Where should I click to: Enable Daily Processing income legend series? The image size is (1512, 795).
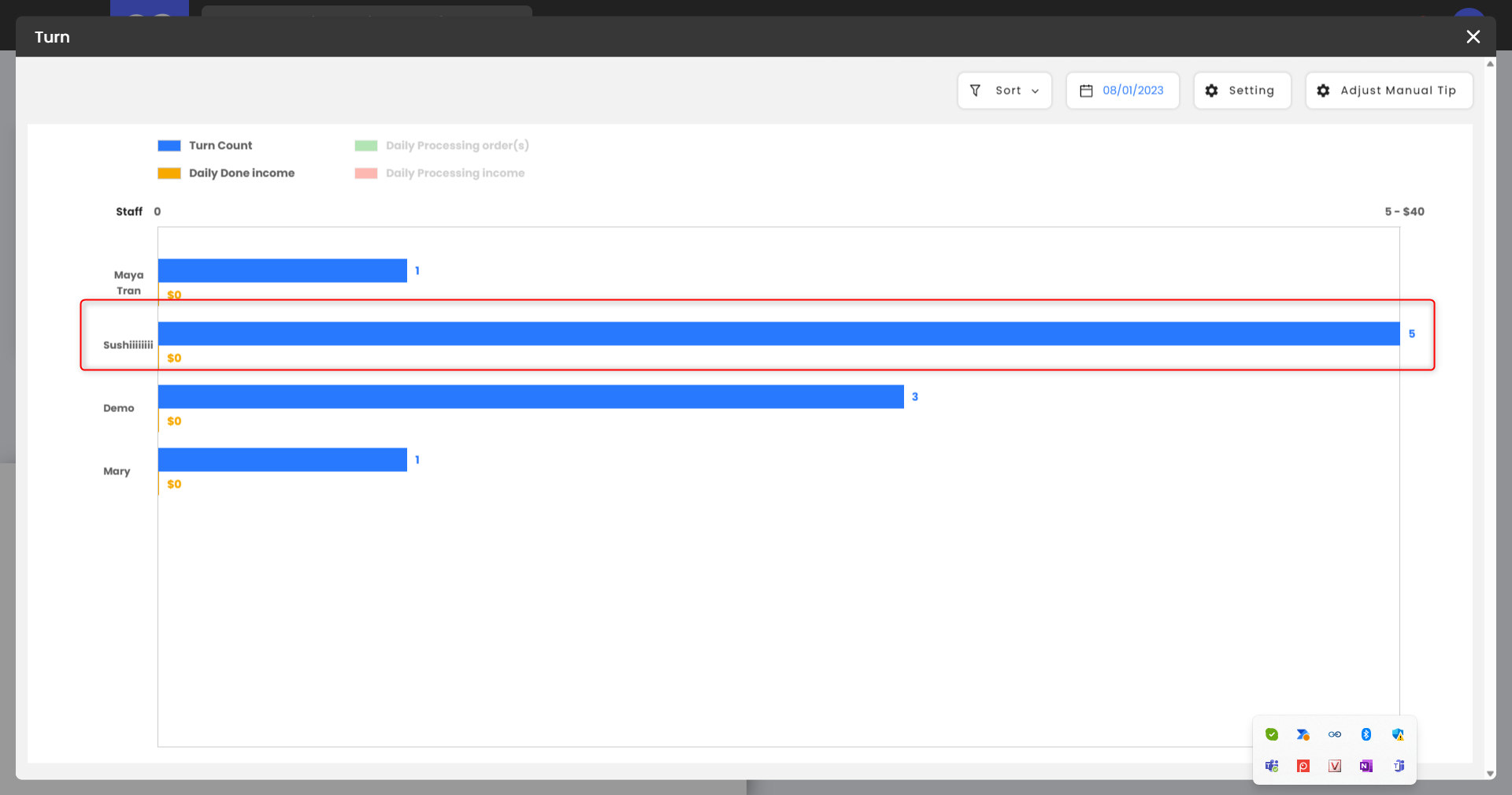coord(439,173)
